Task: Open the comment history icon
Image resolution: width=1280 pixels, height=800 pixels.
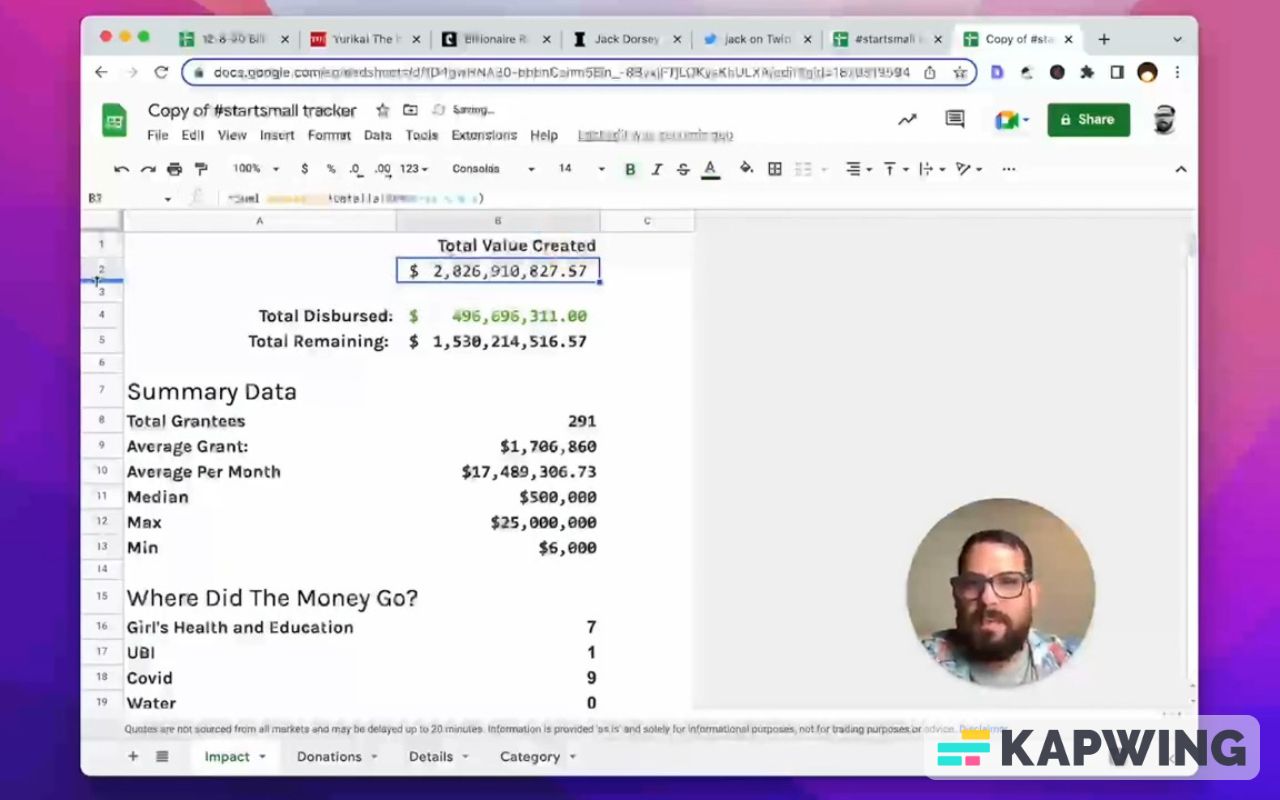Action: (x=955, y=120)
